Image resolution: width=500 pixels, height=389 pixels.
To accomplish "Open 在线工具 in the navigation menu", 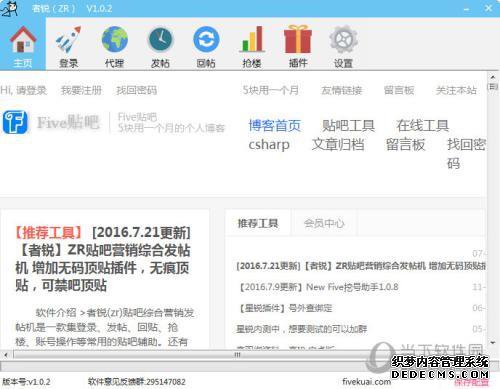I will coord(422,126).
